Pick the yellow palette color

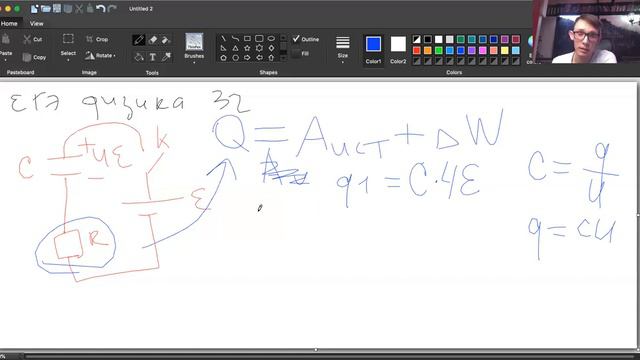504,50
